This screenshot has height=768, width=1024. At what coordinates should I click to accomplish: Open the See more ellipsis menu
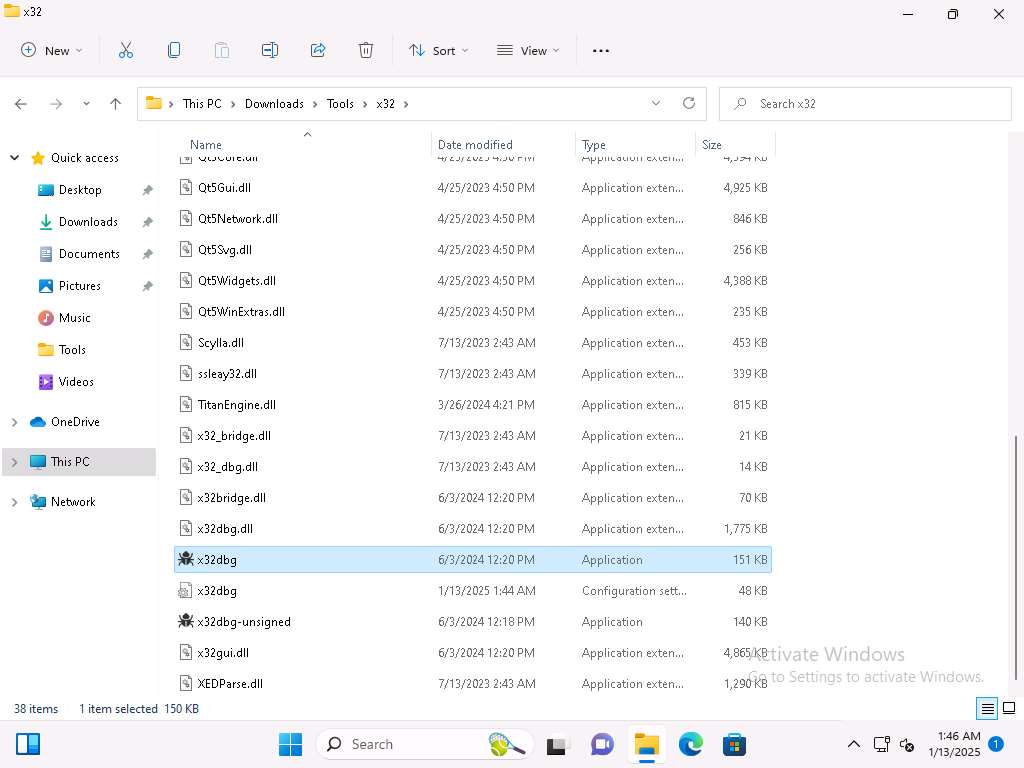coord(601,50)
